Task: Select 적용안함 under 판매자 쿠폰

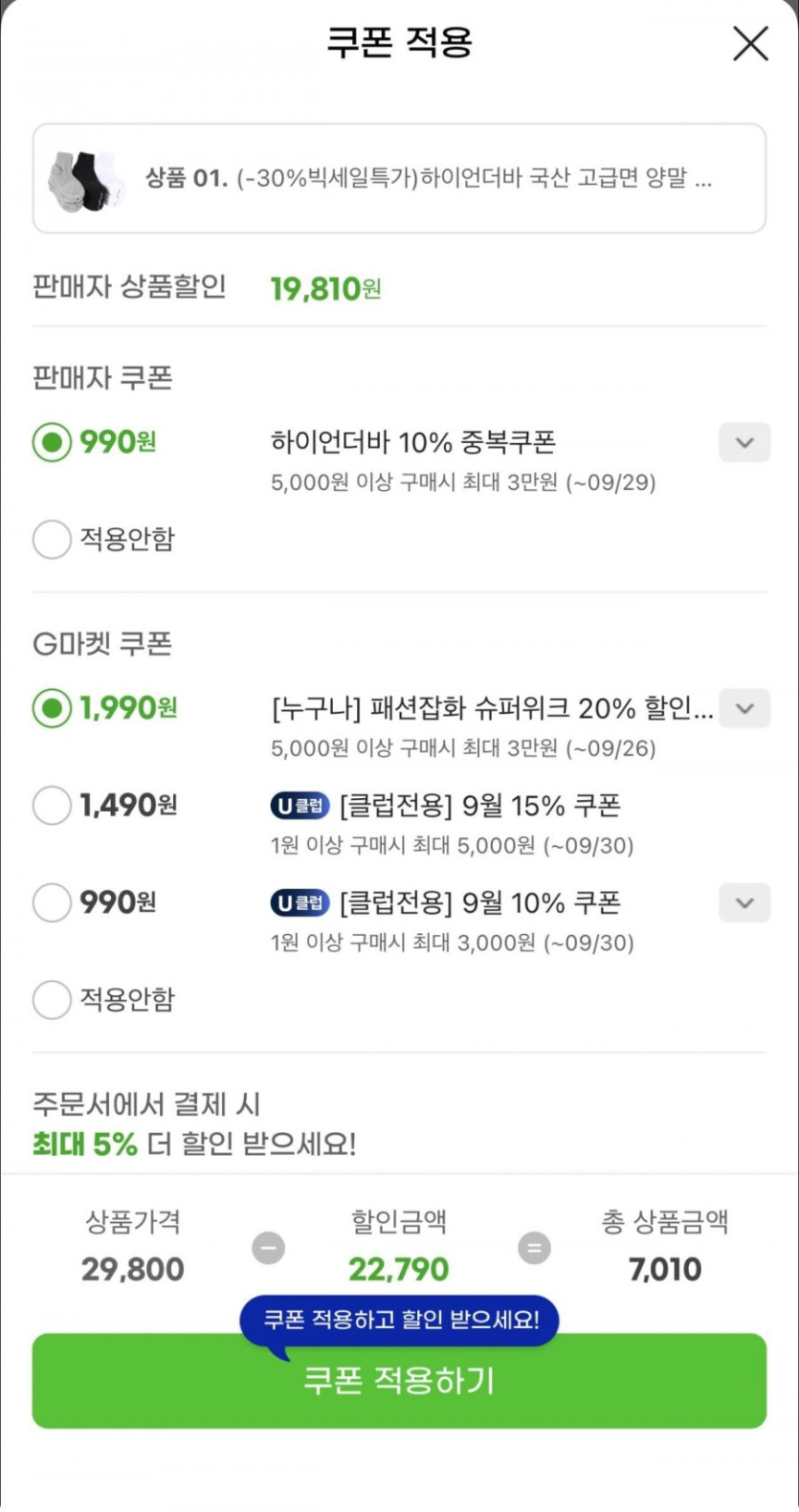Action: tap(52, 540)
